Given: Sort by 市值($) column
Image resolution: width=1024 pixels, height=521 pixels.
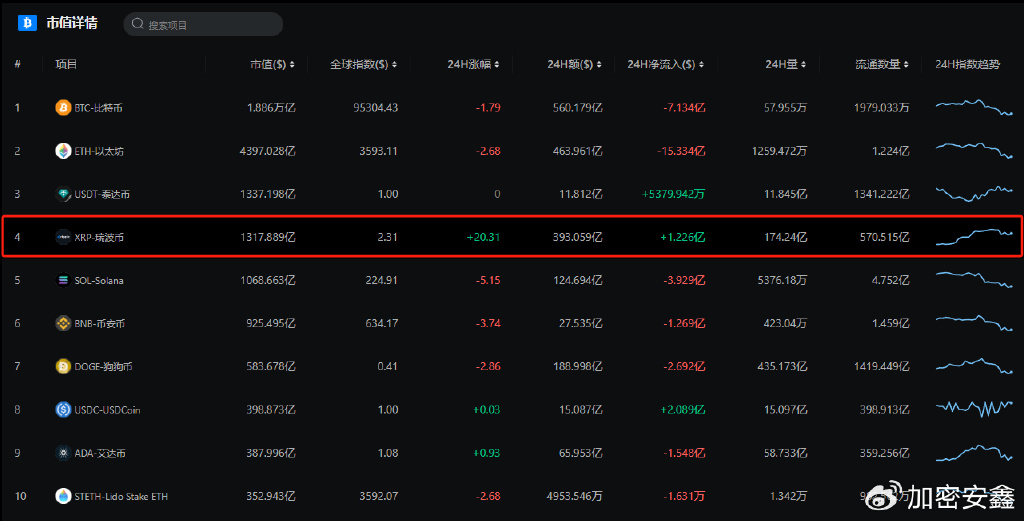Looking at the screenshot, I should coord(272,64).
